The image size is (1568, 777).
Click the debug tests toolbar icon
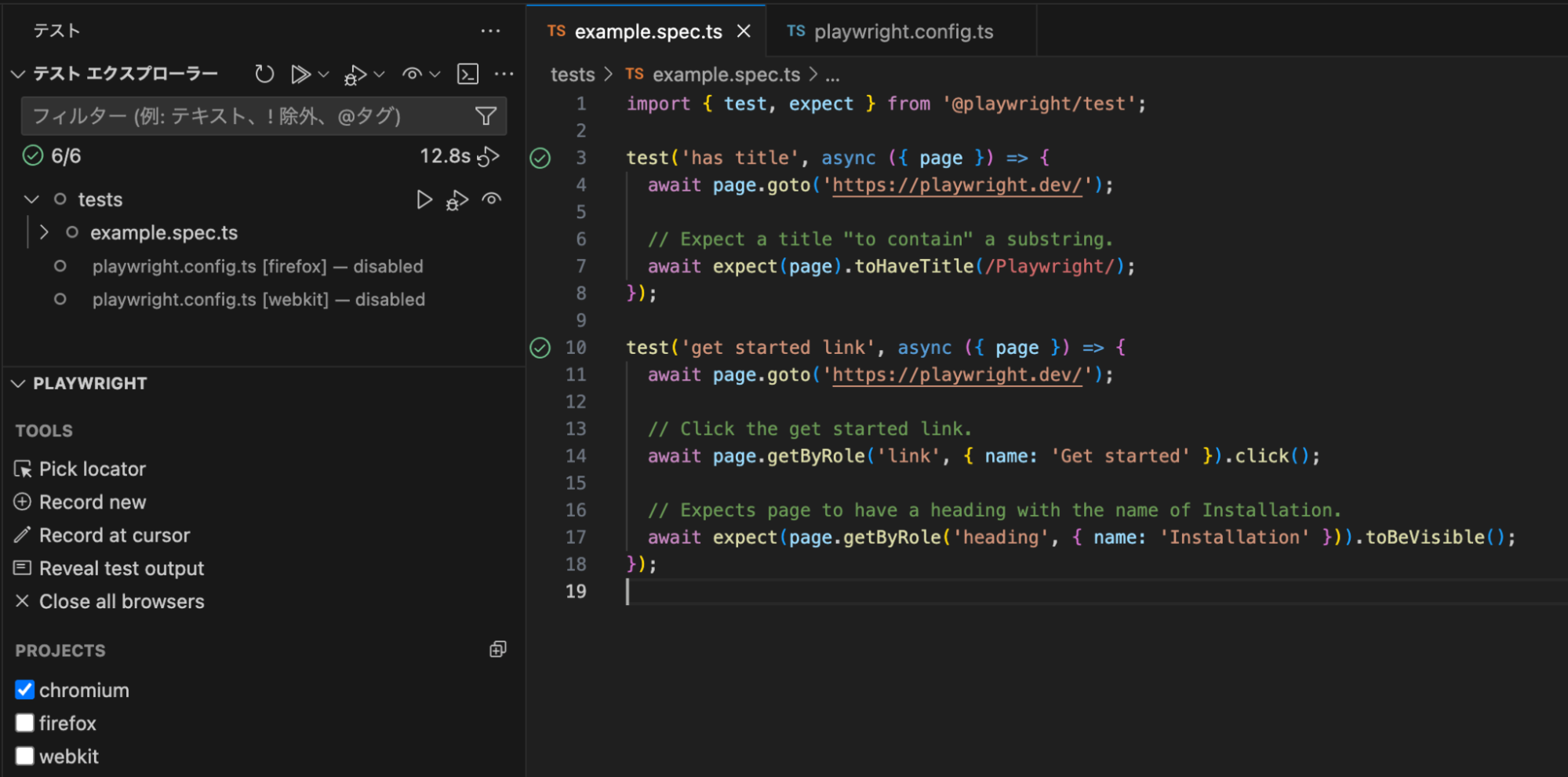[355, 75]
